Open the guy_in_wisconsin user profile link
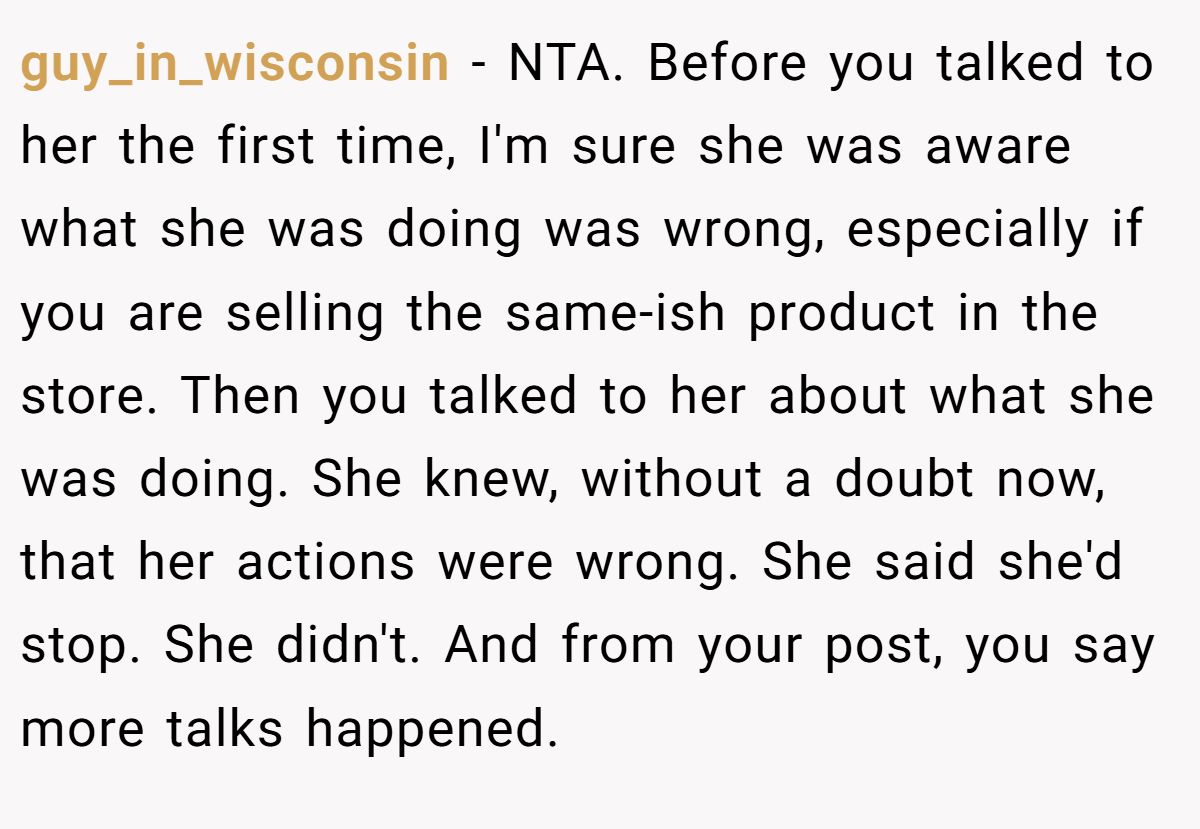1200x829 pixels. pyautogui.click(x=234, y=64)
